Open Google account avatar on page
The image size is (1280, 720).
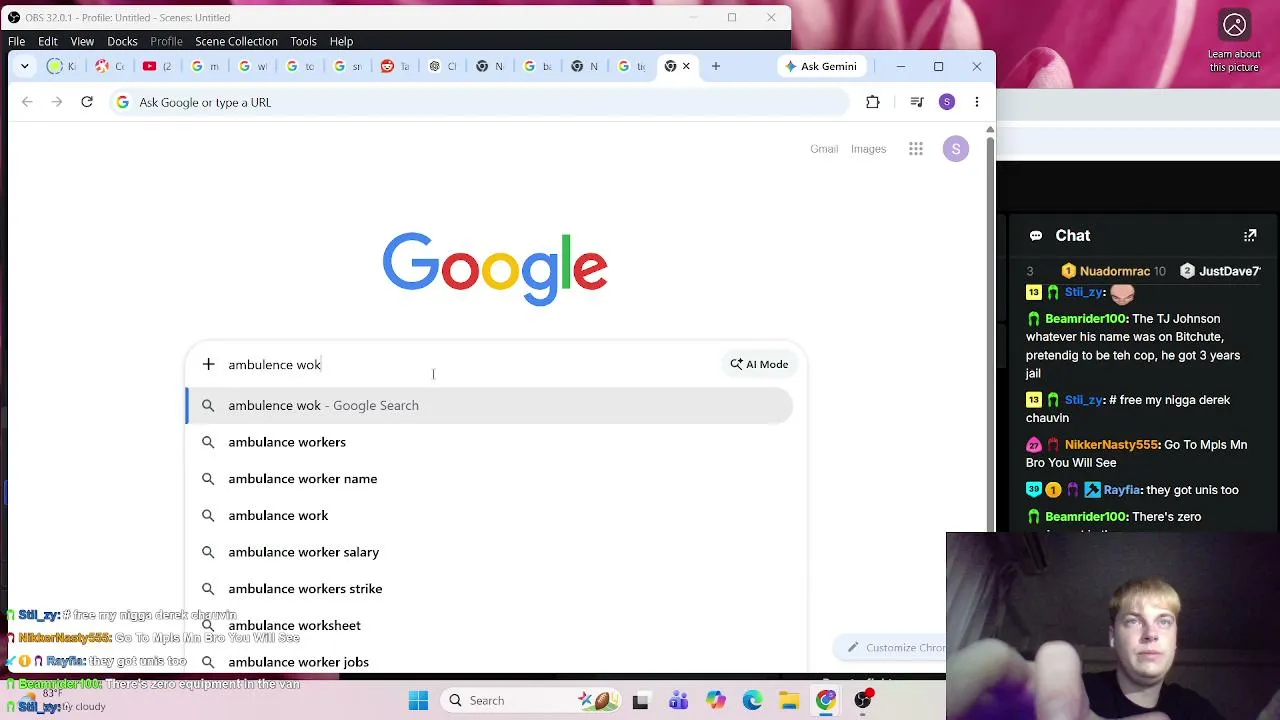[956, 149]
